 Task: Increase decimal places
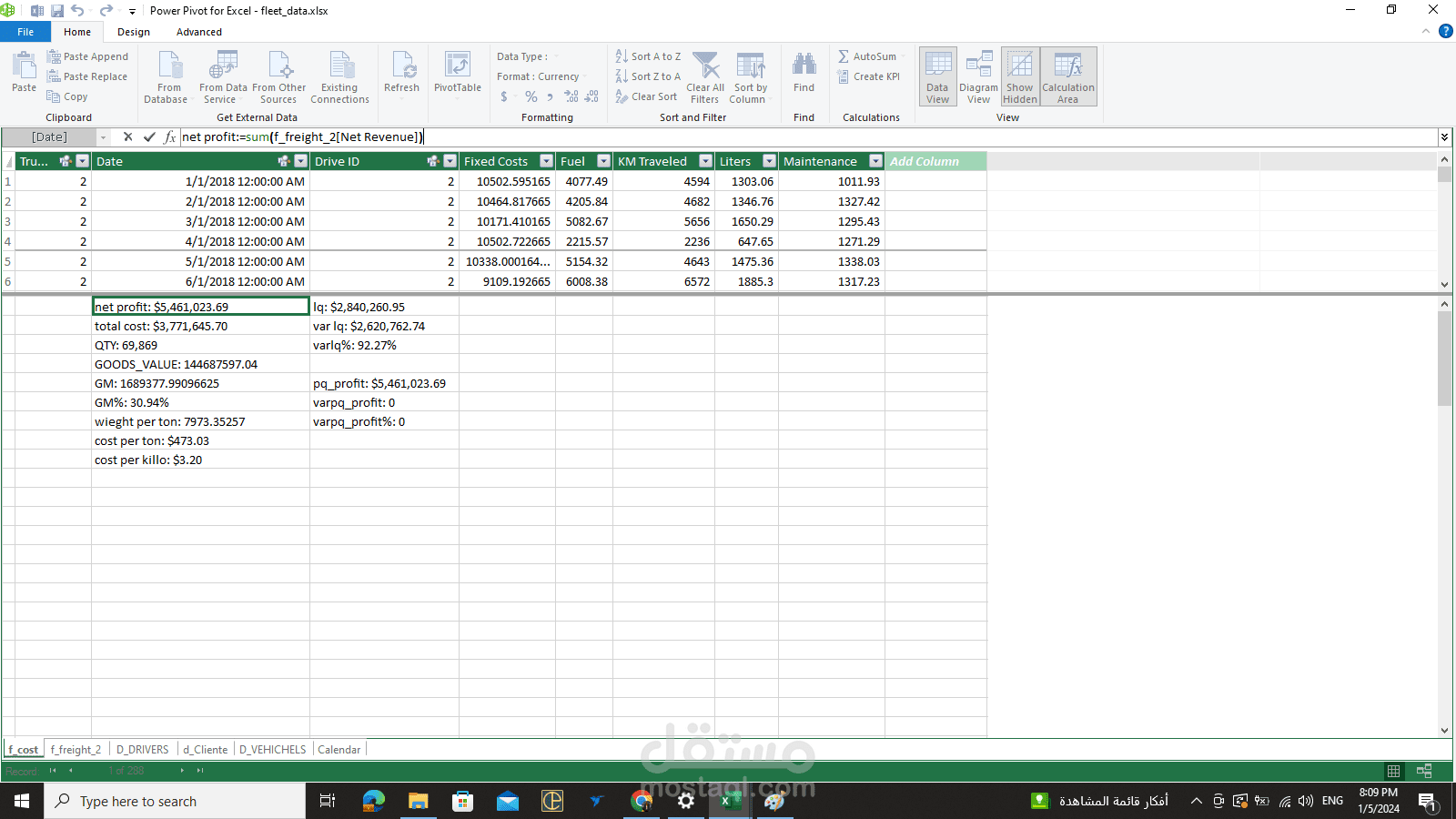tap(571, 96)
